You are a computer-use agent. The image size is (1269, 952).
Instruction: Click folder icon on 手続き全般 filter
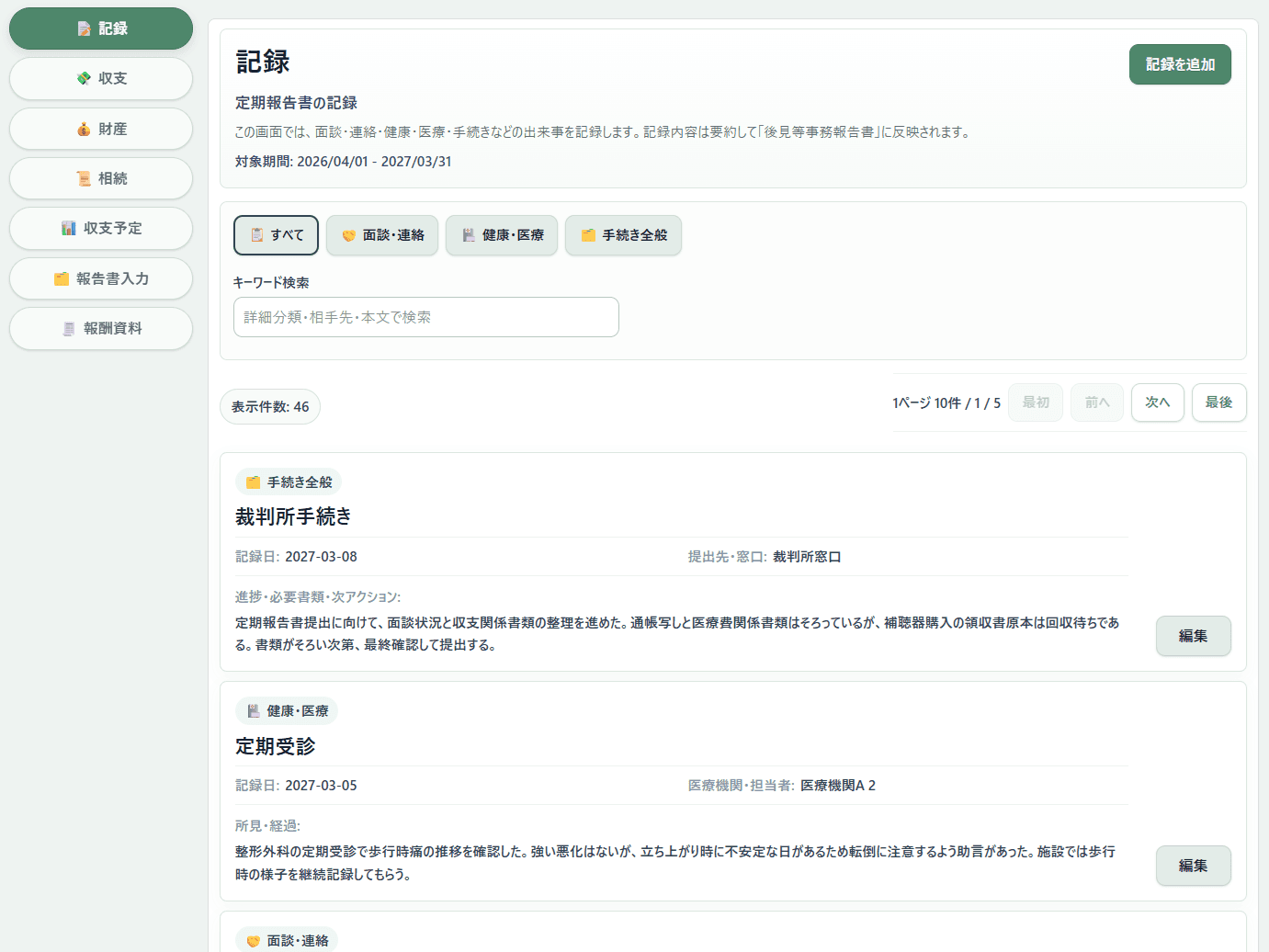coord(588,235)
